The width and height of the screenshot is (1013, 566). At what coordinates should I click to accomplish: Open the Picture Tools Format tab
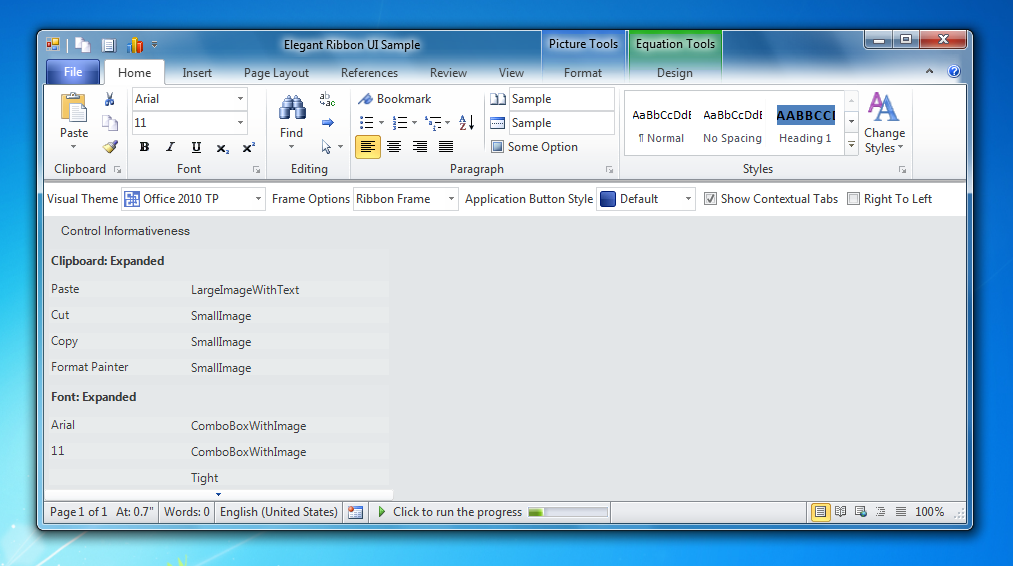tap(583, 73)
